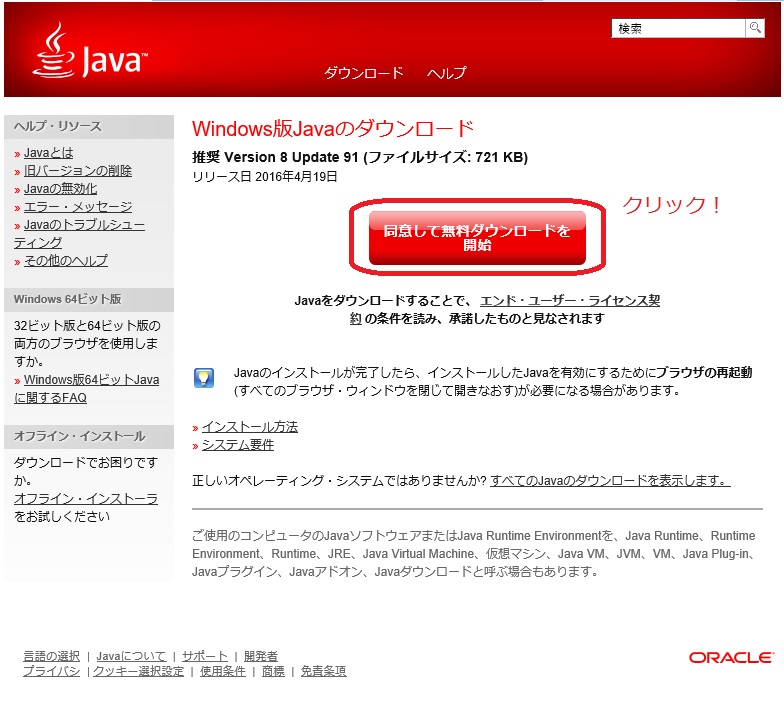Open the 免責条項 footer link
Image resolution: width=784 pixels, height=702 pixels.
(324, 671)
